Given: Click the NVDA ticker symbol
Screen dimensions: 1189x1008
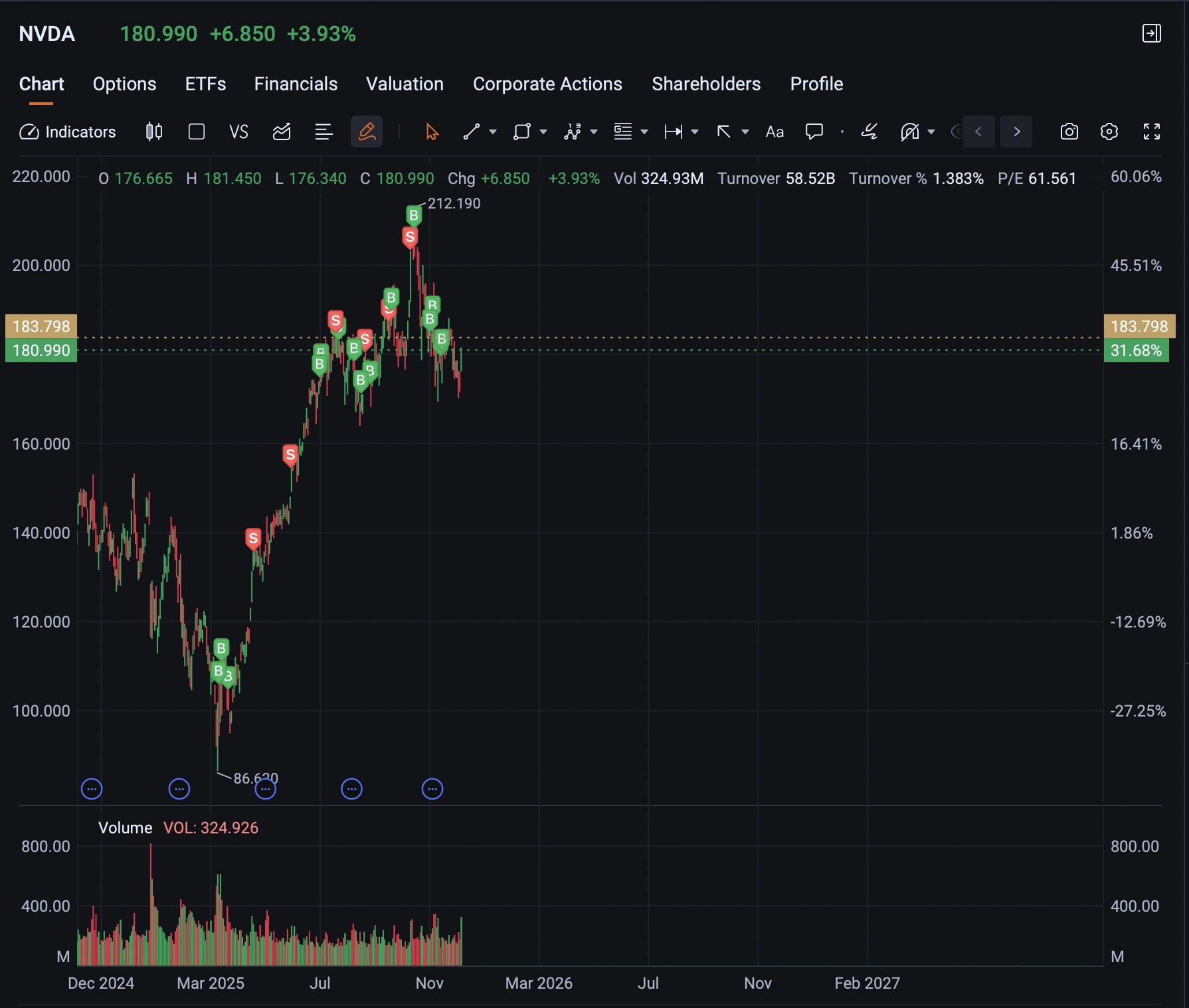Looking at the screenshot, I should tap(47, 34).
